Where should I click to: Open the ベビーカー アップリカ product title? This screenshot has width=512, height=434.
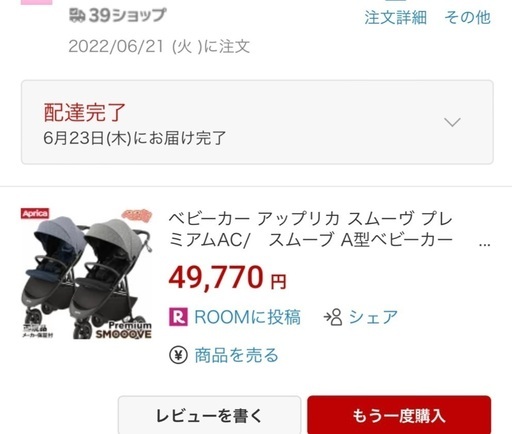[310, 229]
